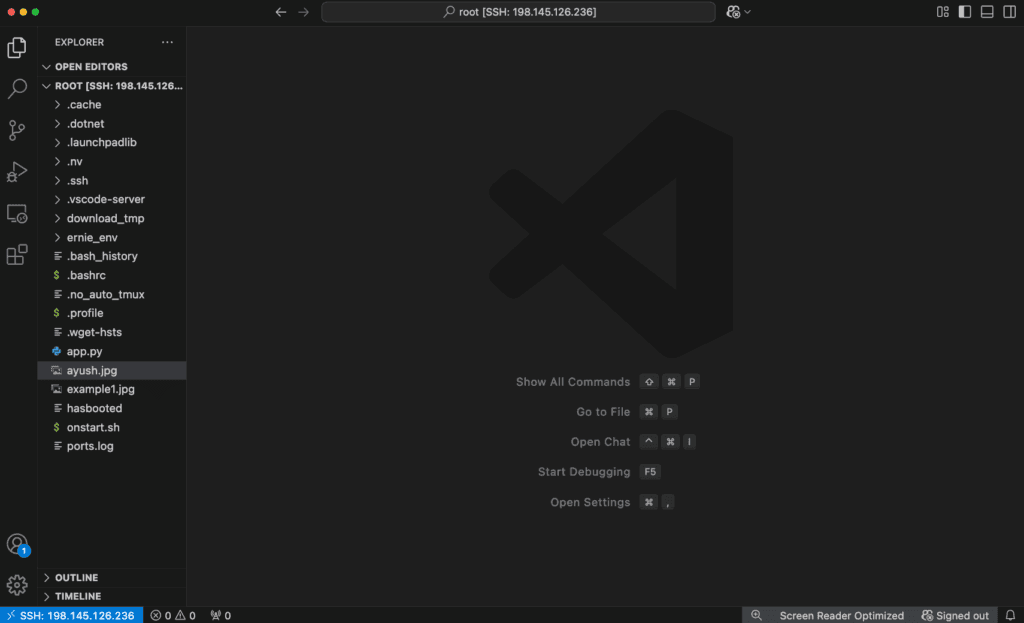Click the Go to File shortcut hint
Screen dimensions: 1024x623
click(627, 412)
